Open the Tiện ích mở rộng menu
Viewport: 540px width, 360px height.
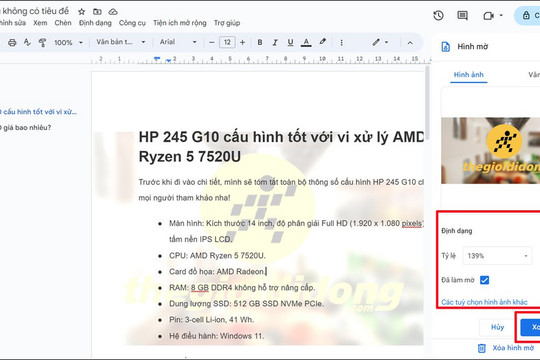[x=180, y=23]
